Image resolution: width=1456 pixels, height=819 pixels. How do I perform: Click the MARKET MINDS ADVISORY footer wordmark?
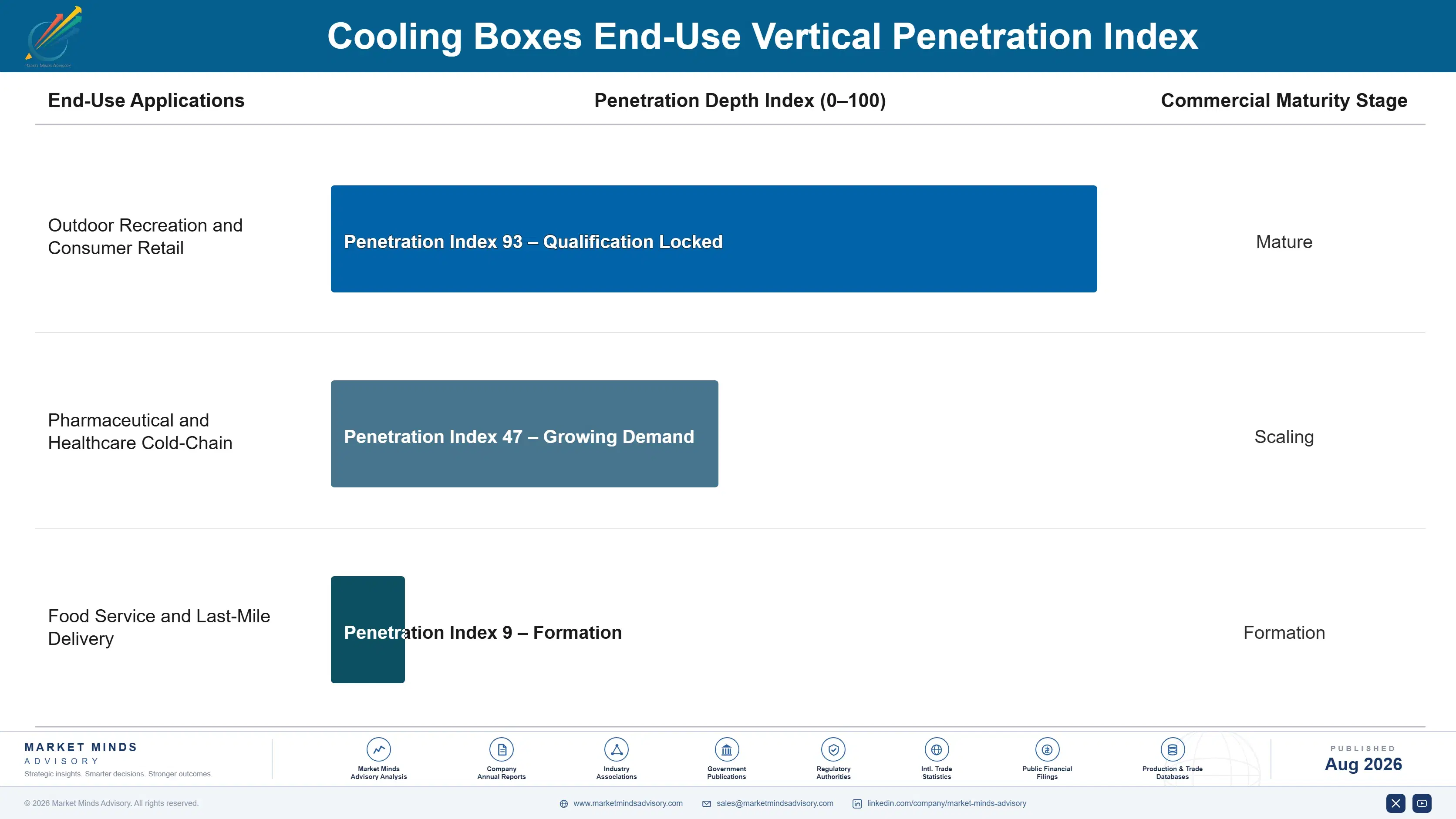(81, 754)
